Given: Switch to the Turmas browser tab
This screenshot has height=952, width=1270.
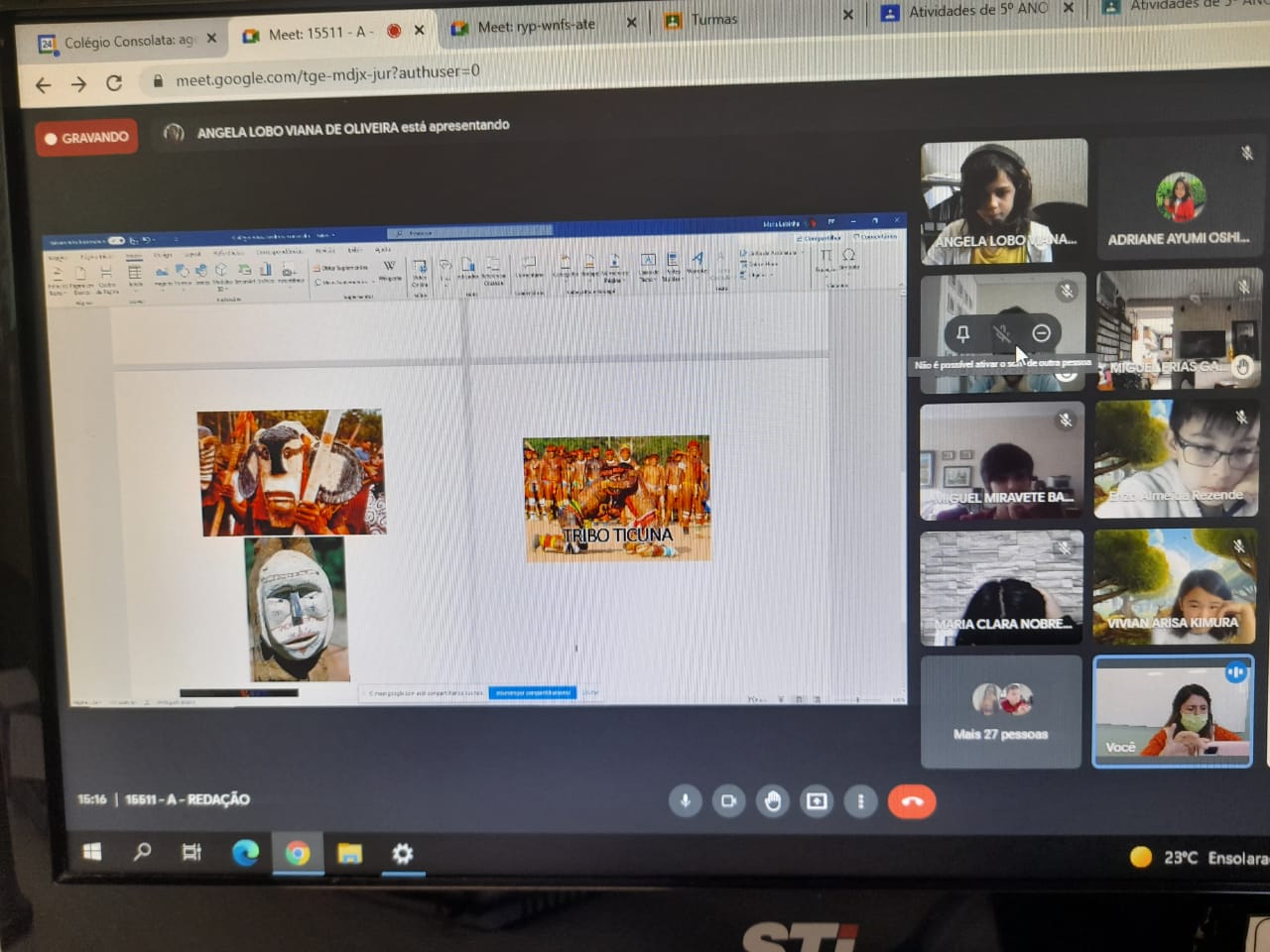Looking at the screenshot, I should coord(714,19).
